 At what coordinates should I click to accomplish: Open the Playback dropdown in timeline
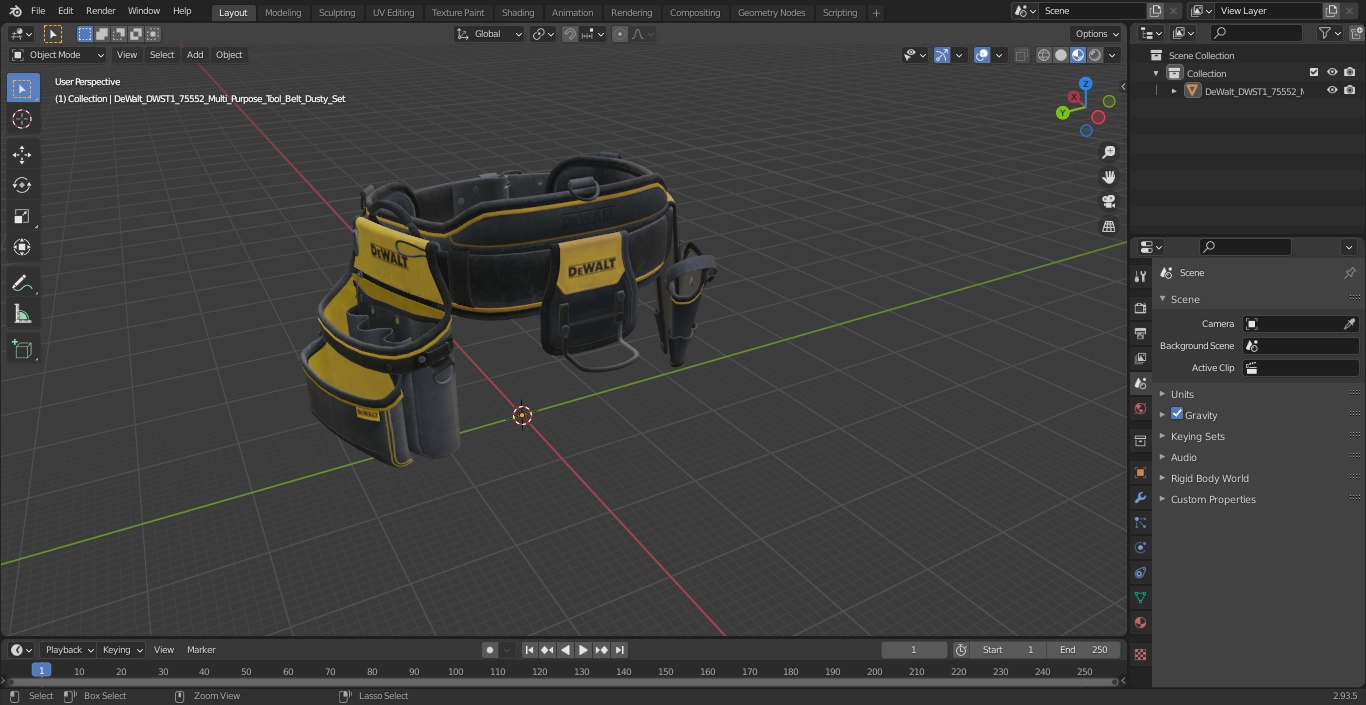68,650
